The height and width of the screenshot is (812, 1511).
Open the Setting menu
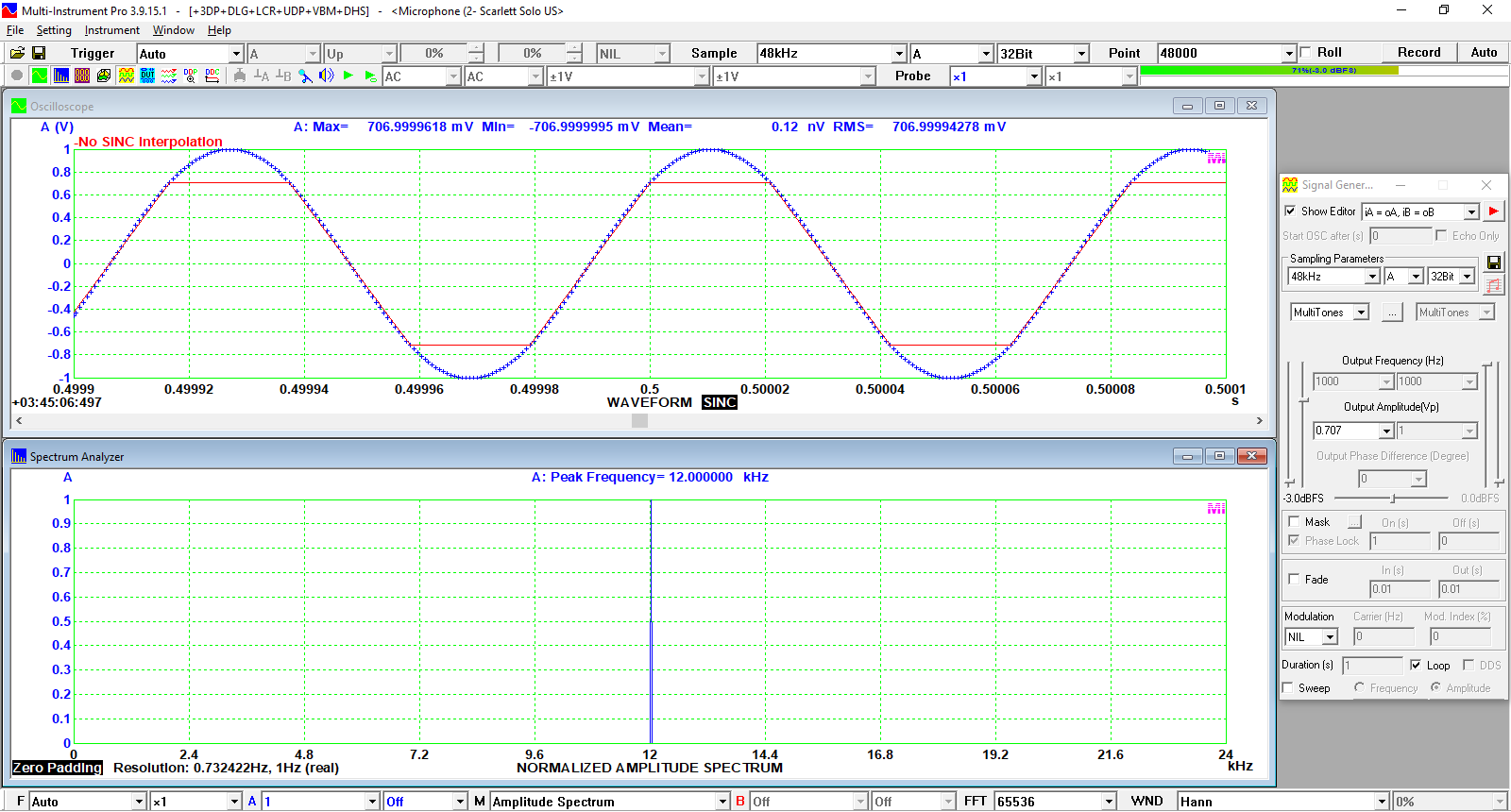pos(54,30)
